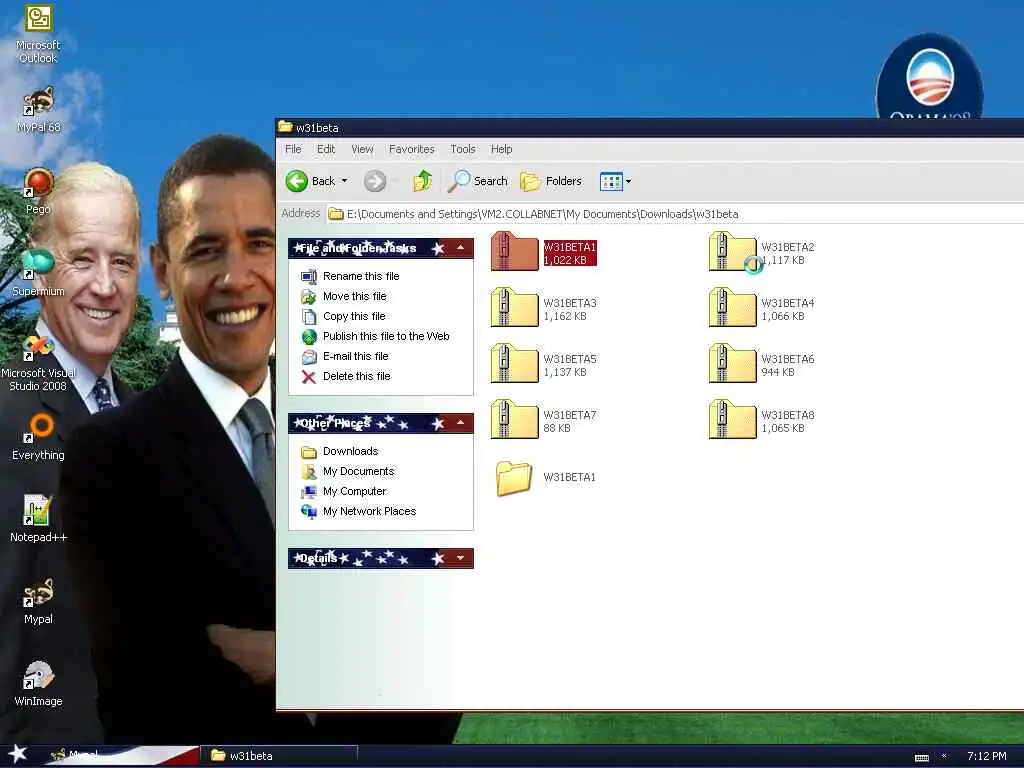Open Search in the Explorer toolbar

tap(478, 181)
